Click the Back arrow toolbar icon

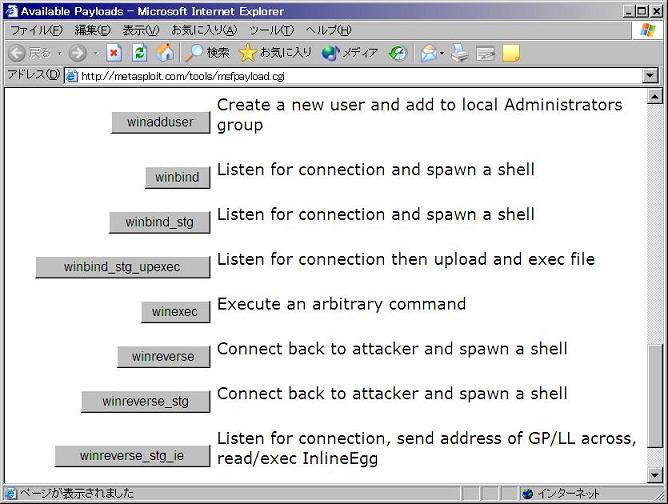tap(17, 53)
